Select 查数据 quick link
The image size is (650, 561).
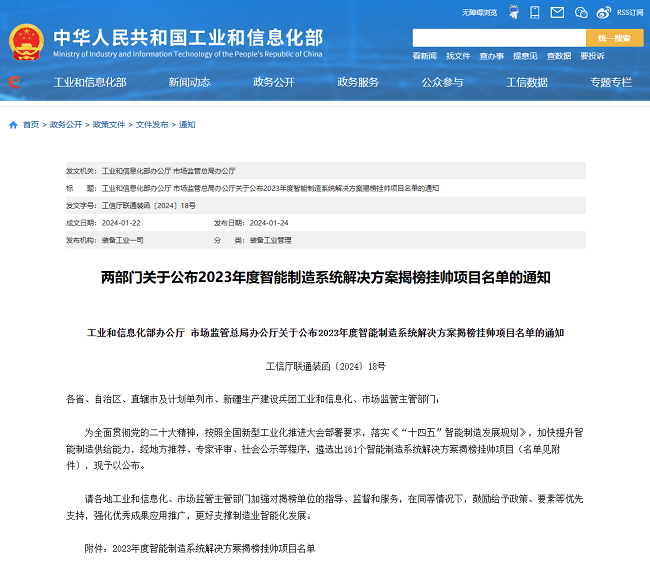(559, 56)
